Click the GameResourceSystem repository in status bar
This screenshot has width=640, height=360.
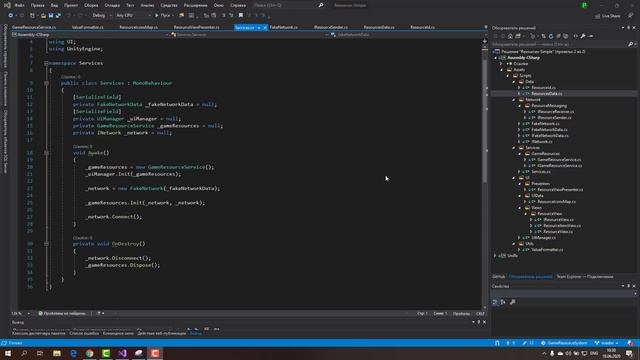tap(564, 343)
